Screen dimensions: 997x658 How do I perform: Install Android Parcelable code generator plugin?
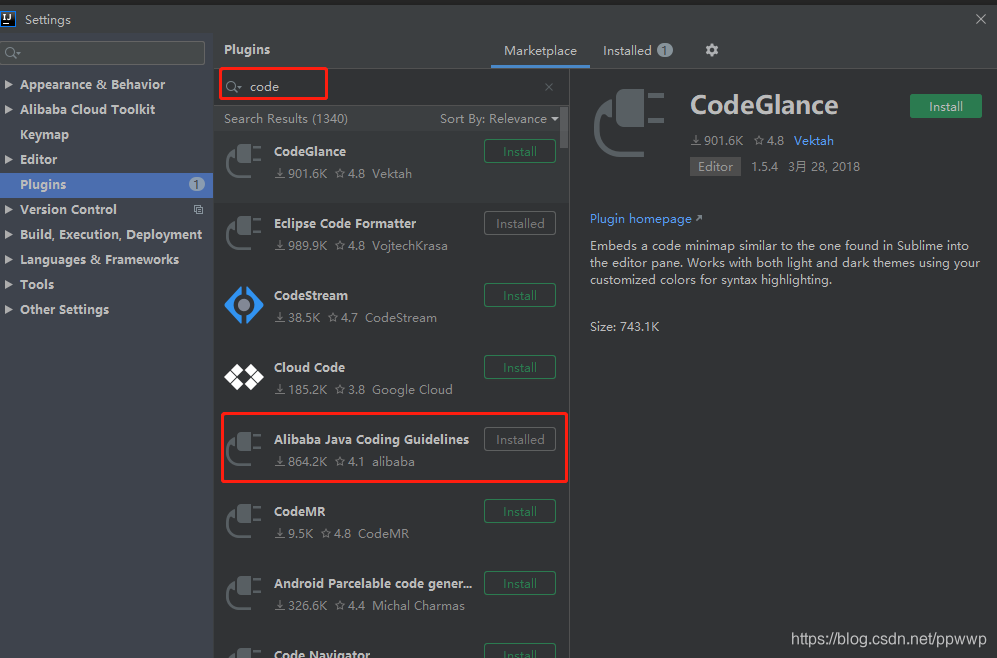(x=519, y=583)
